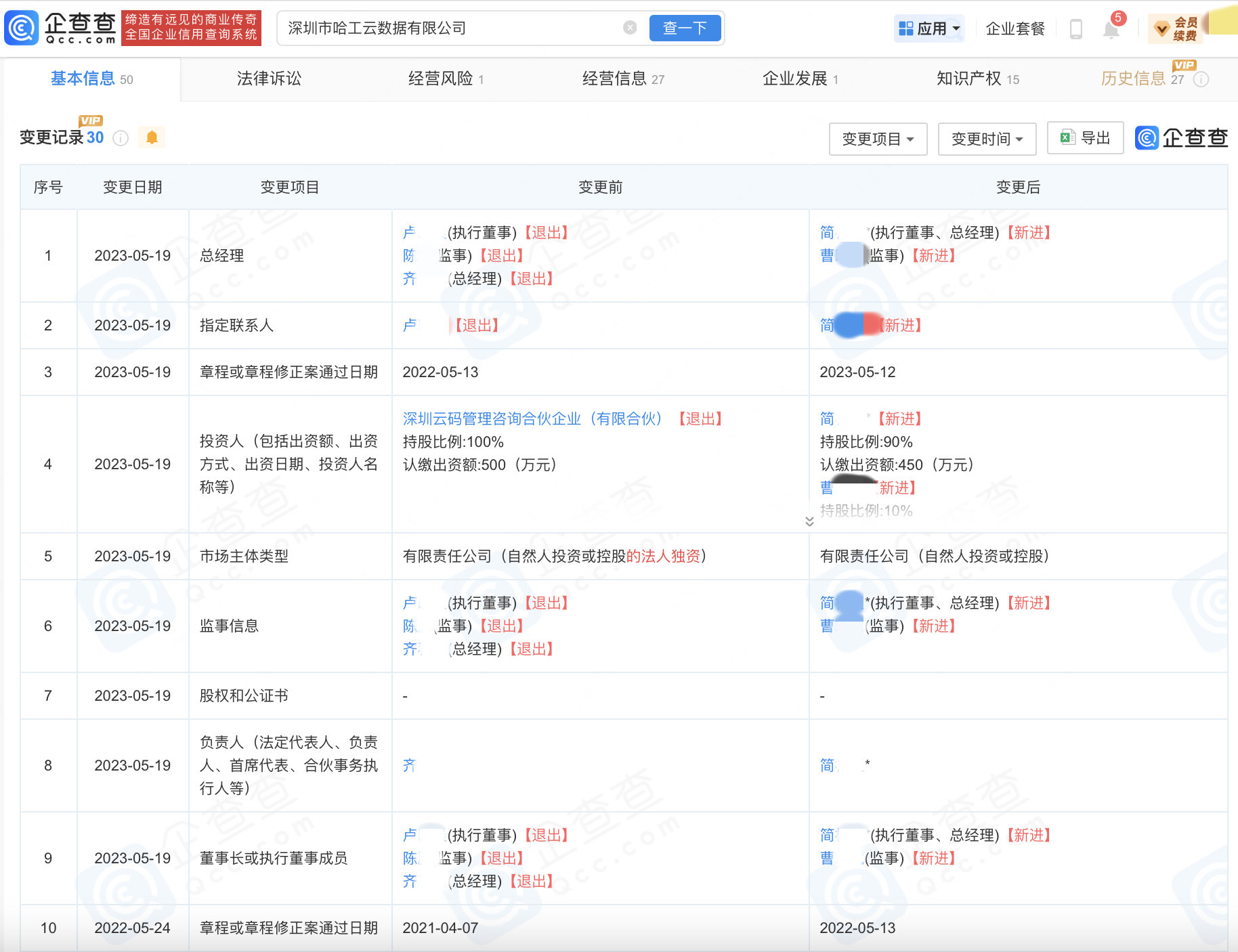Viewport: 1238px width, 952px height.
Task: Open the 变更项目 filter dropdown
Action: coord(878,139)
